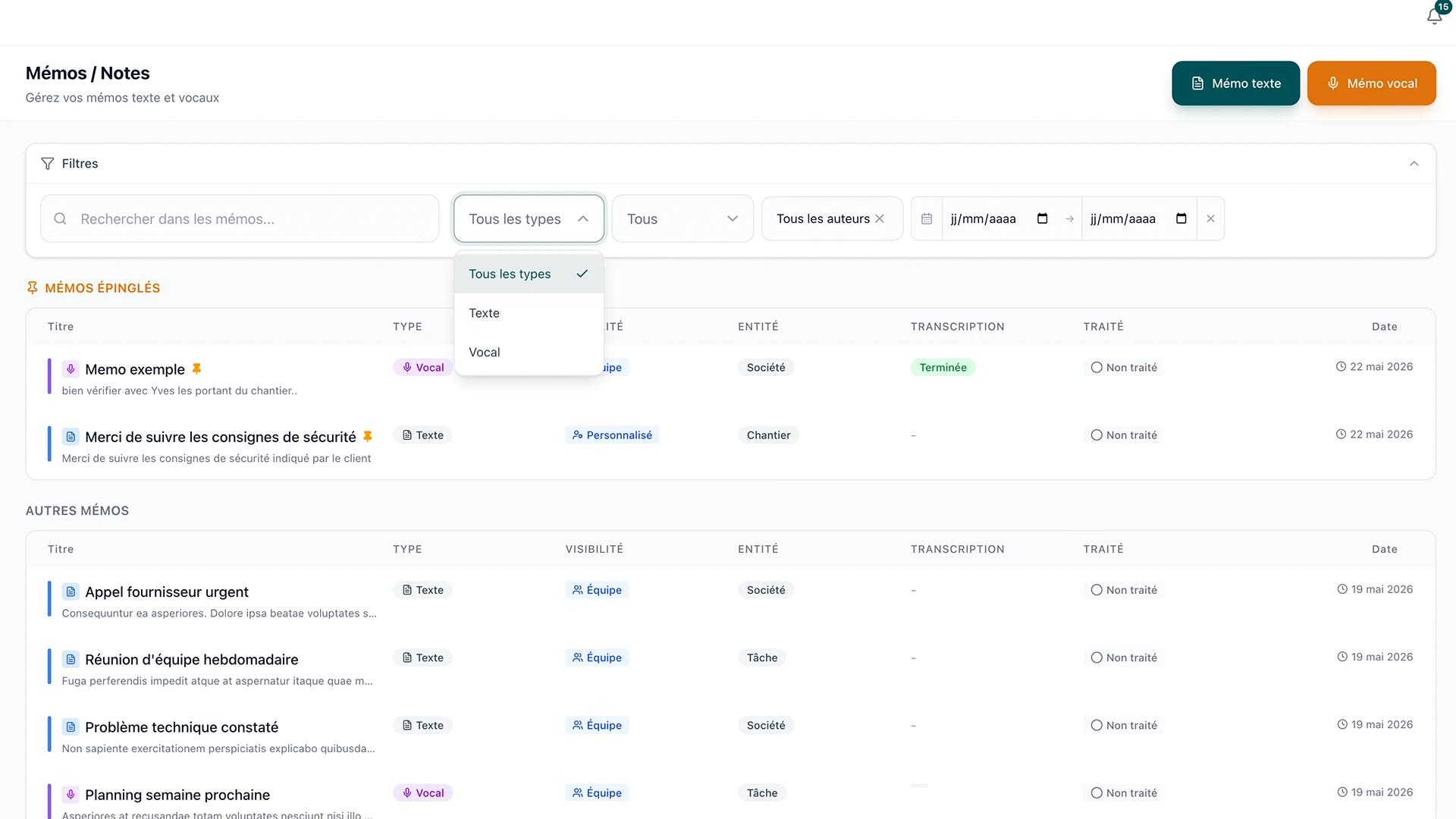Open the end date calendar picker icon
Image resolution: width=1456 pixels, height=819 pixels.
click(1181, 219)
